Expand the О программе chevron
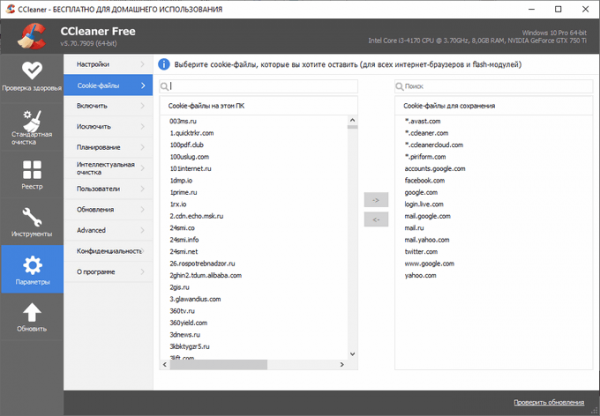Viewport: 600px width, 416px height. pos(142,272)
